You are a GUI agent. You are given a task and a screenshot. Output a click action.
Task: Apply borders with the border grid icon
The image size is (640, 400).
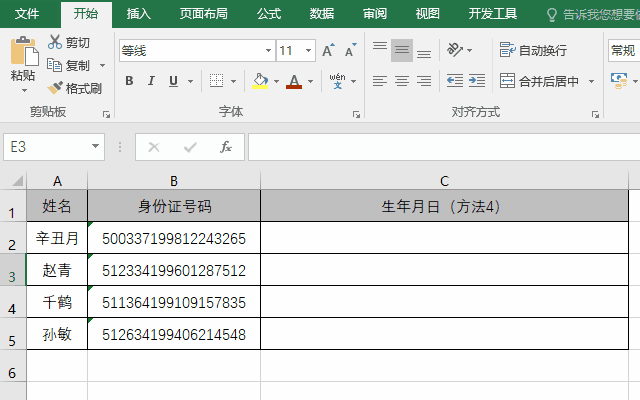click(x=216, y=81)
